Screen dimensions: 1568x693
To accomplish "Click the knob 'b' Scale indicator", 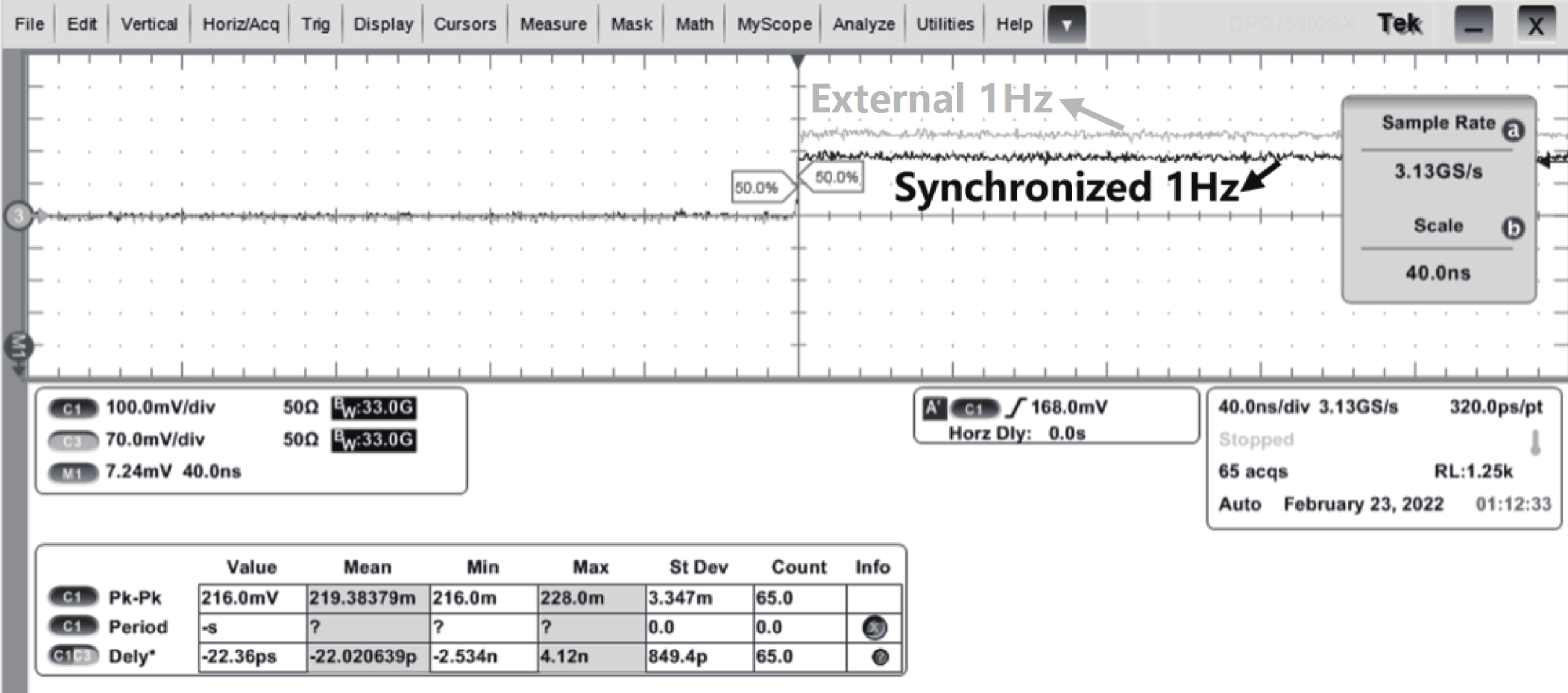I will pyautogui.click(x=1513, y=228).
